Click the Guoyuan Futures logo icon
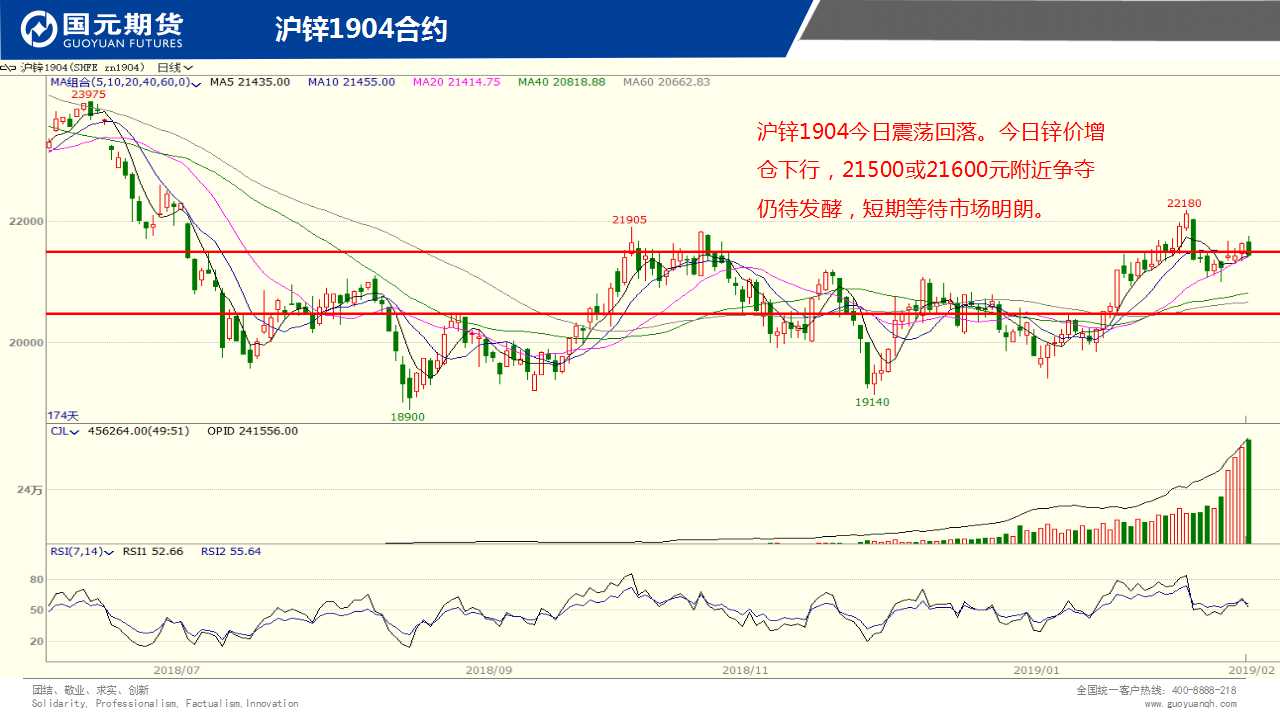This screenshot has height=720, width=1280. tap(40, 30)
